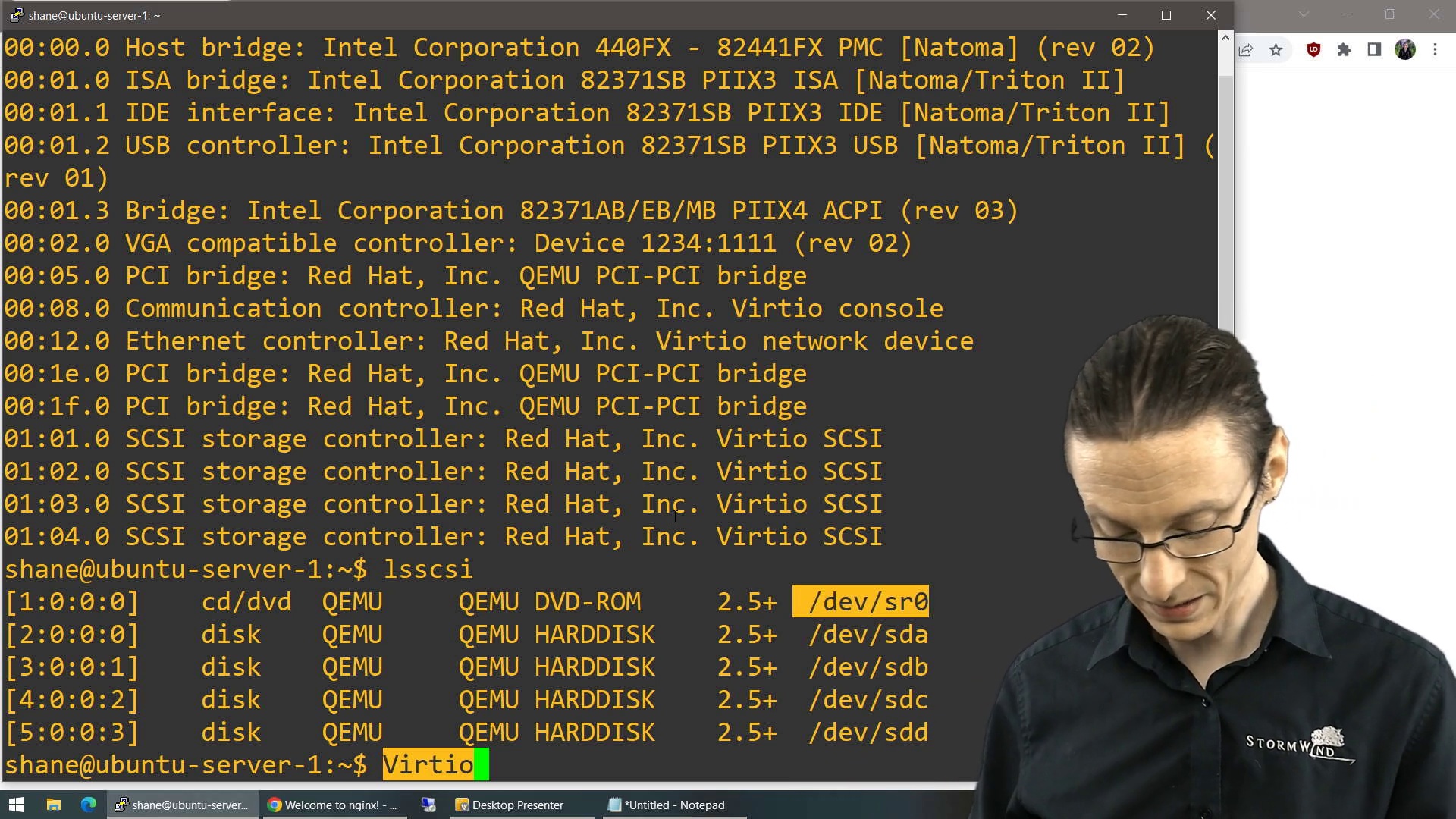Viewport: 1456px width, 819px height.
Task: Click the 01:03.0 SCSI storage controller line
Action: (x=444, y=504)
